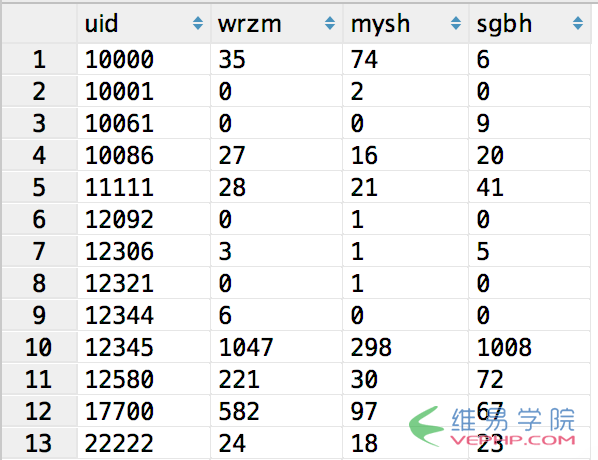598x460 pixels.
Task: Select row number 7 header
Action: 39,251
